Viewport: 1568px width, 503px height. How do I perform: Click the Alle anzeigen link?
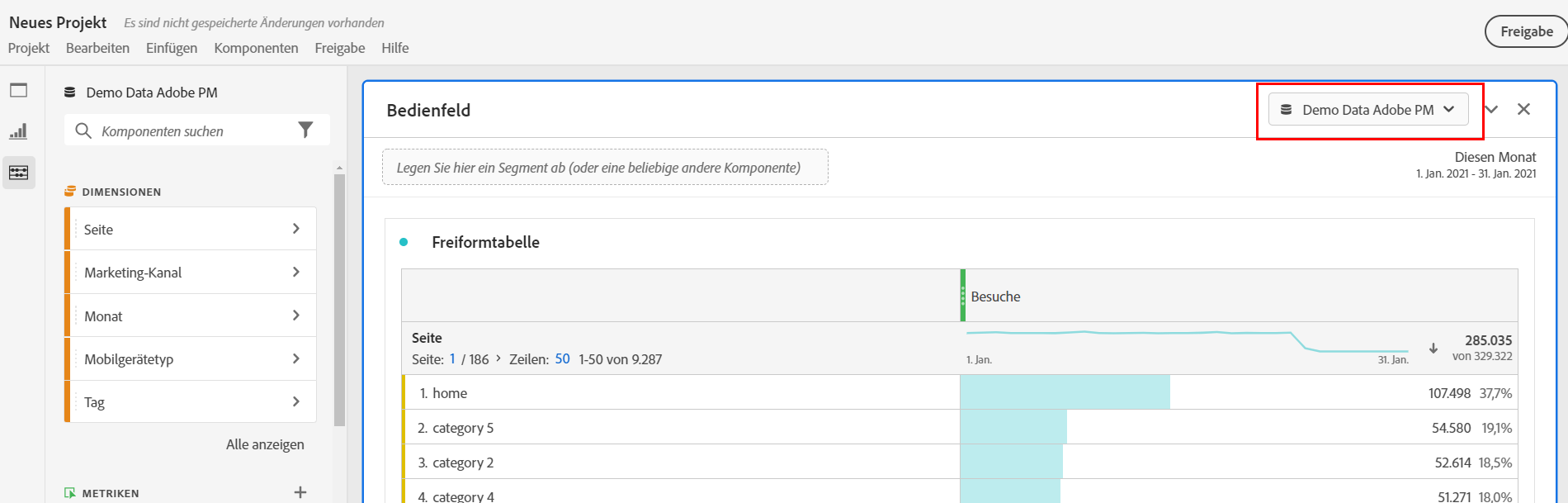pos(265,444)
